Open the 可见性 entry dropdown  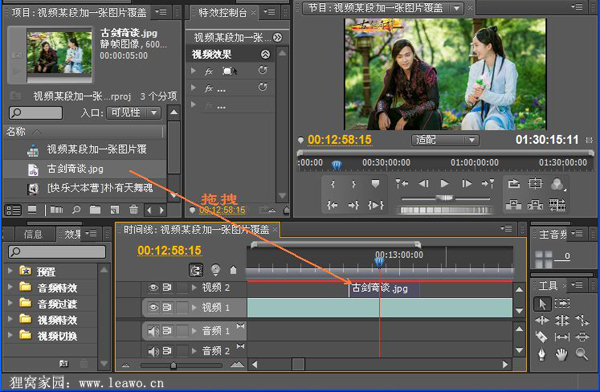coord(134,113)
